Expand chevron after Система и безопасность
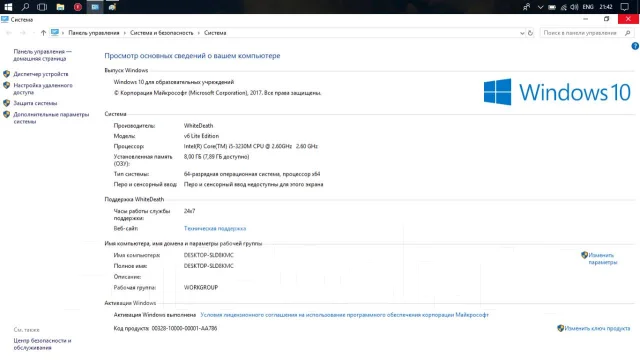Image resolution: width=640 pixels, height=360 pixels. pyautogui.click(x=199, y=33)
